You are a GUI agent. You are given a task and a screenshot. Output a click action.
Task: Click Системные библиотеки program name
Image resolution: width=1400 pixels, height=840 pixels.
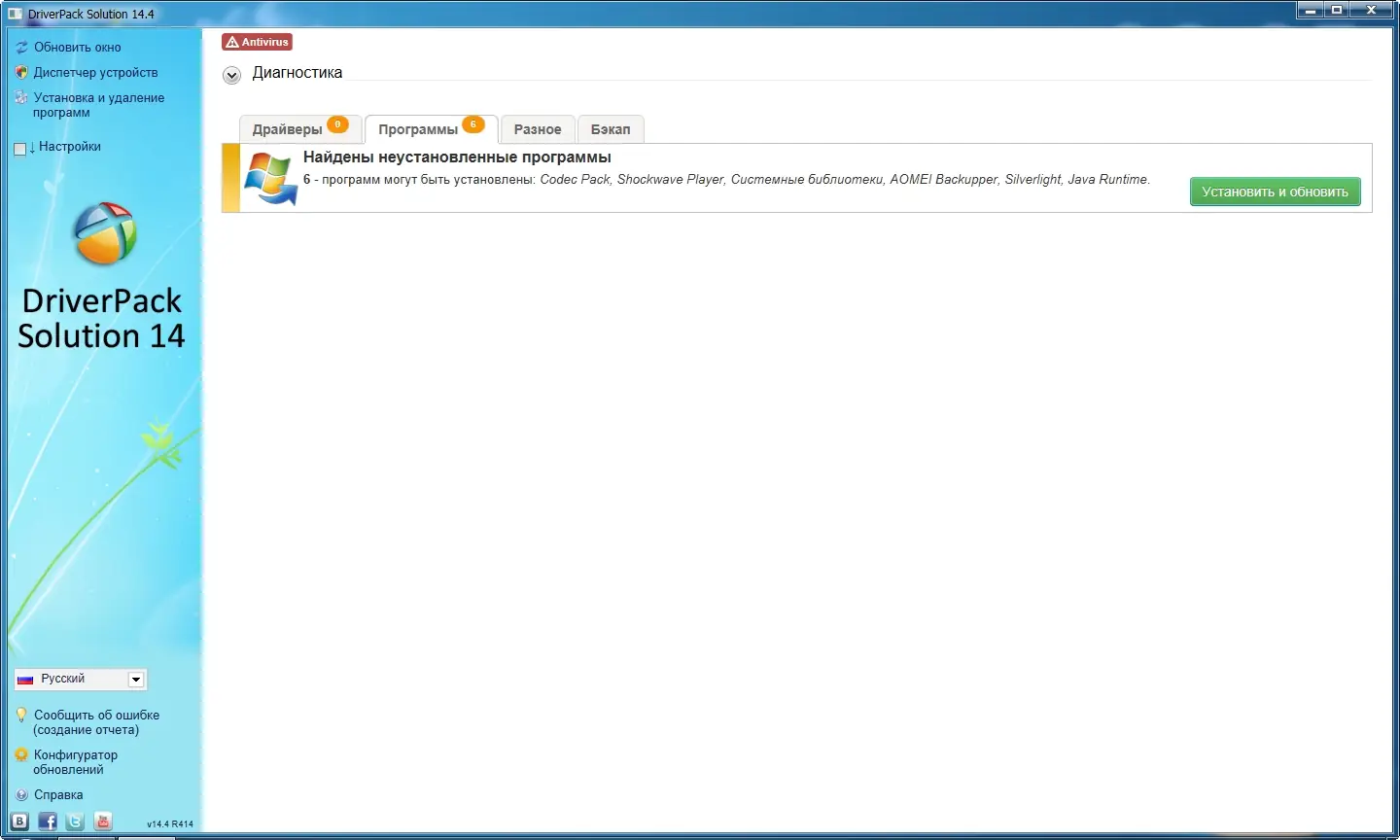point(807,180)
